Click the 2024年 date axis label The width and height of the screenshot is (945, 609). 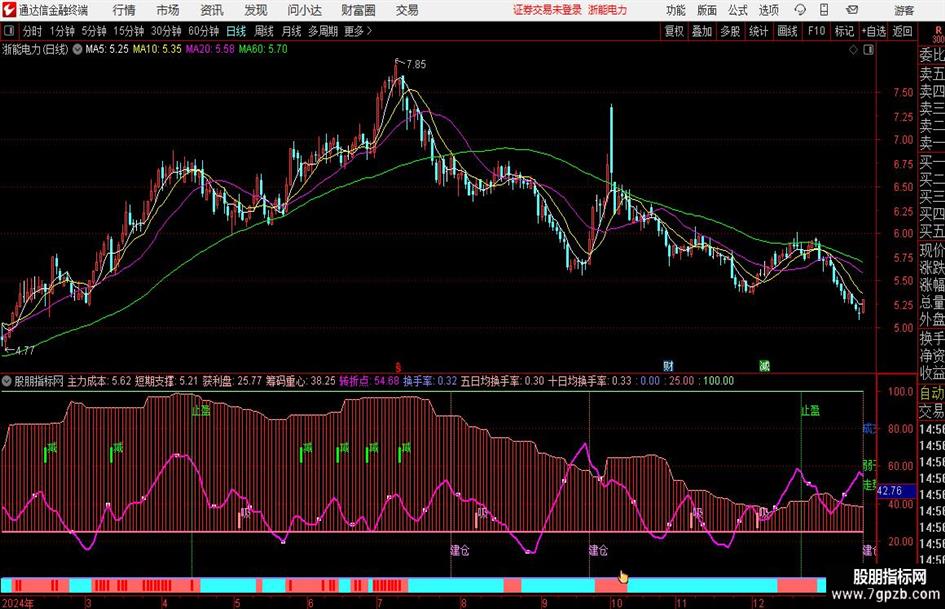pyautogui.click(x=17, y=603)
